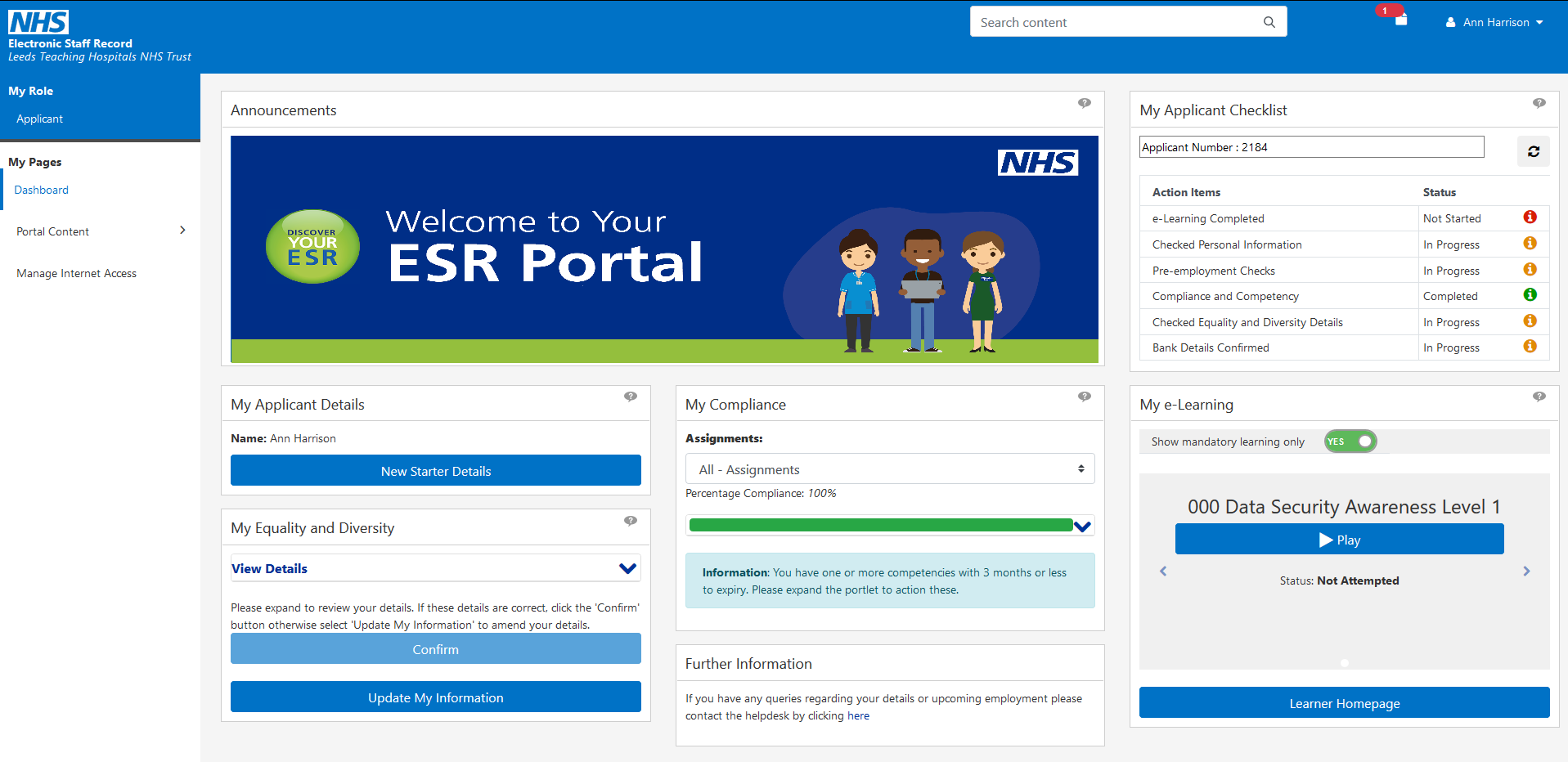Click the 000 Data Security Awareness Level 1 title
1568x762 pixels.
[x=1344, y=507]
